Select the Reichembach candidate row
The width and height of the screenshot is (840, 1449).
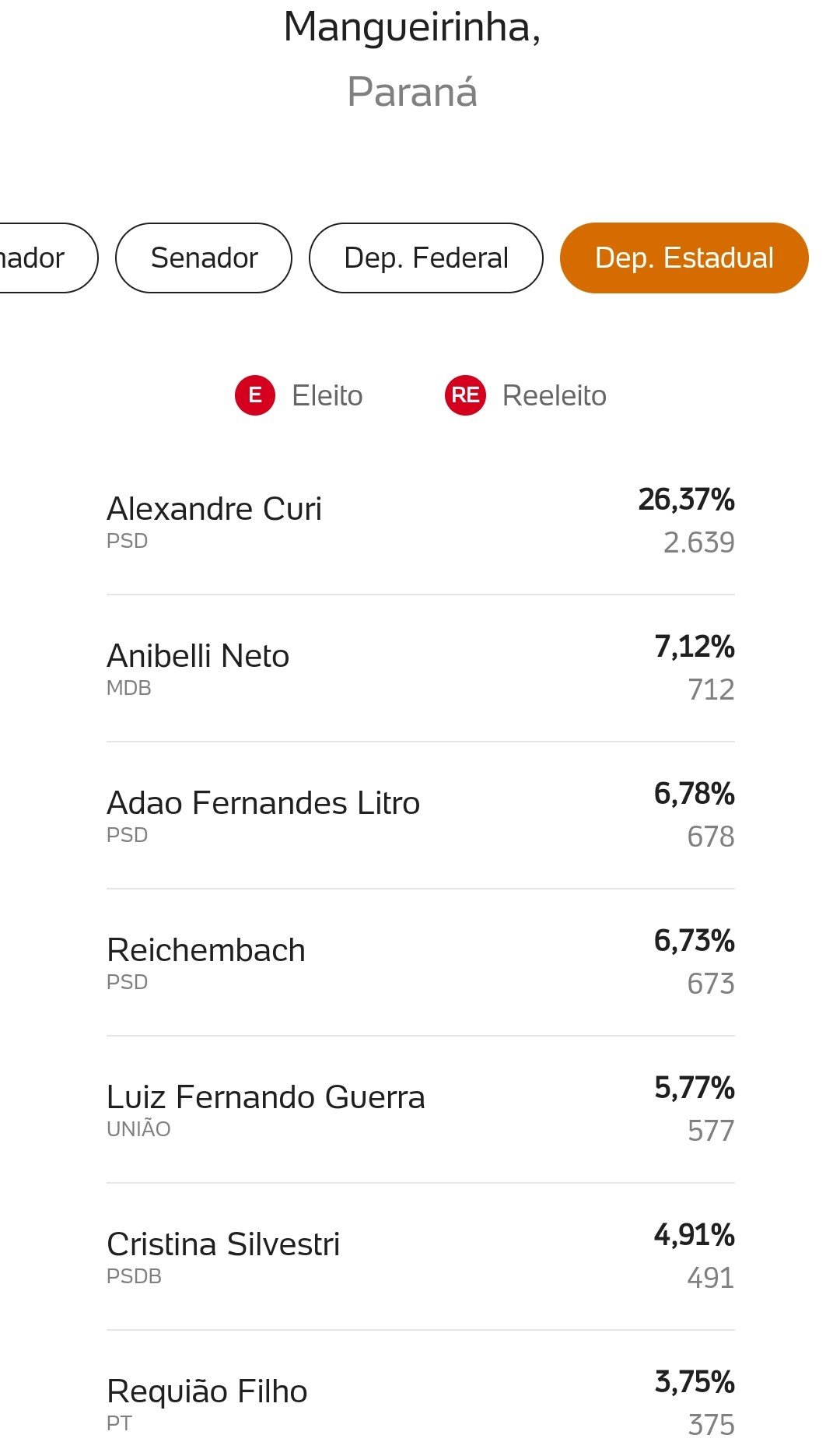pyautogui.click(x=421, y=963)
